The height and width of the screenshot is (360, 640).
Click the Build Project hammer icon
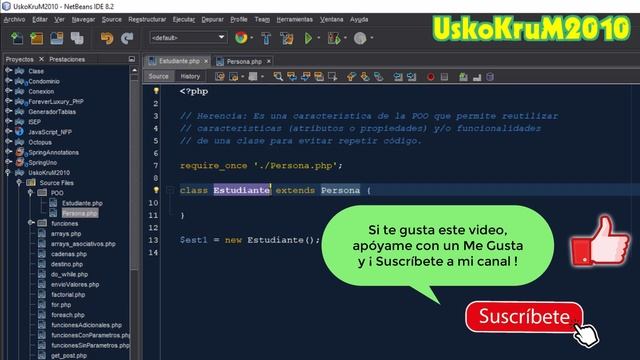point(266,38)
